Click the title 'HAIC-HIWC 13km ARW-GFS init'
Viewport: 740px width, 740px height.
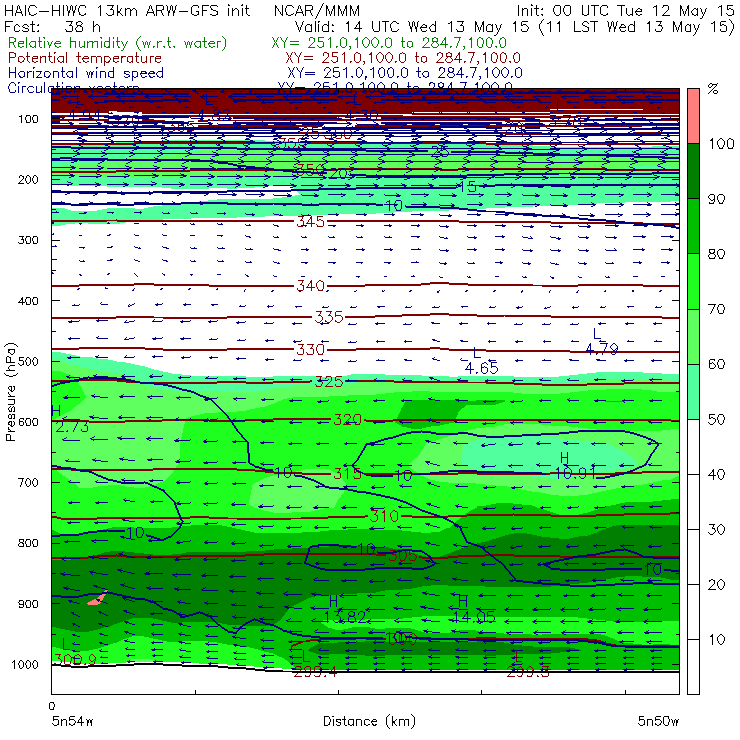tap(127, 11)
